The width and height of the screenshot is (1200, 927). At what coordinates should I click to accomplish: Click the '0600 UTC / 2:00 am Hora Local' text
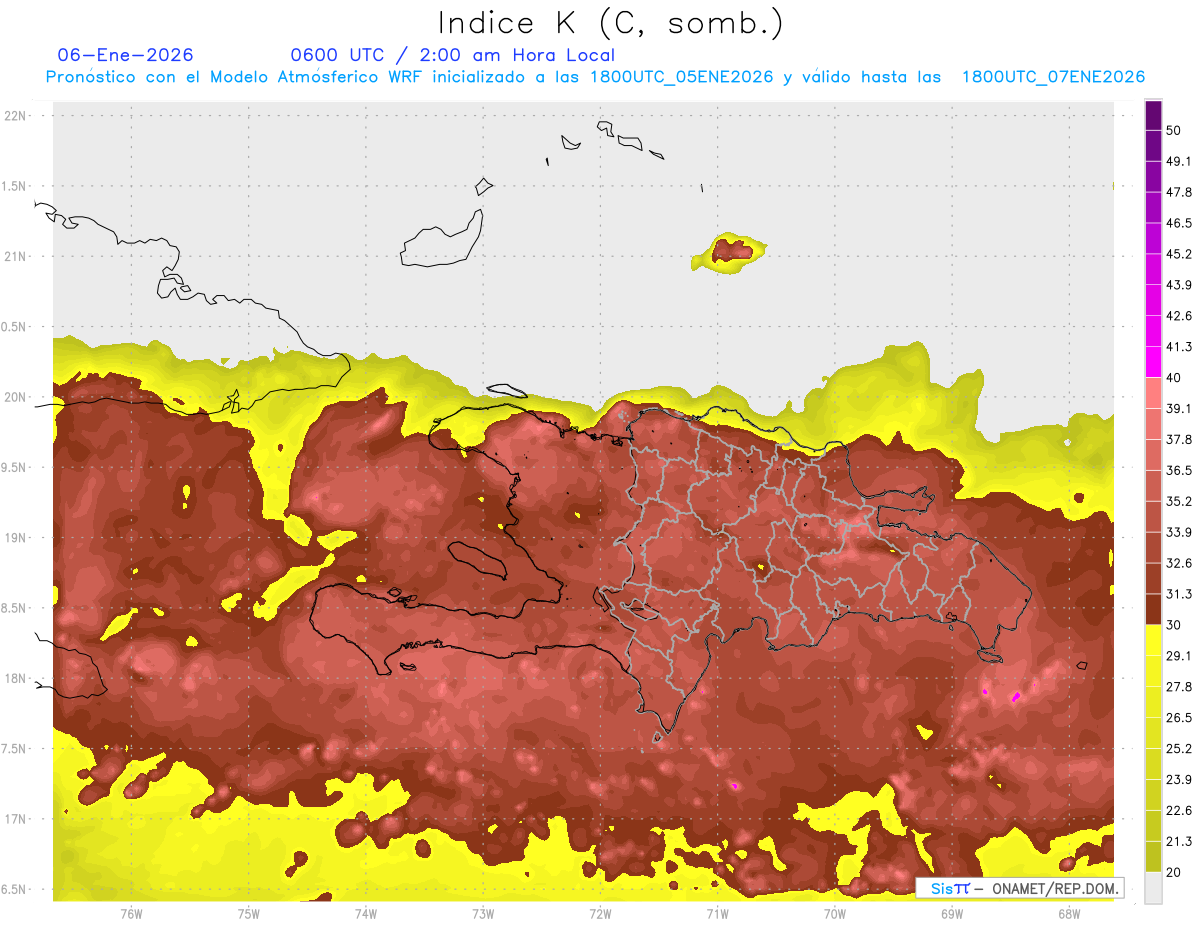pos(452,55)
